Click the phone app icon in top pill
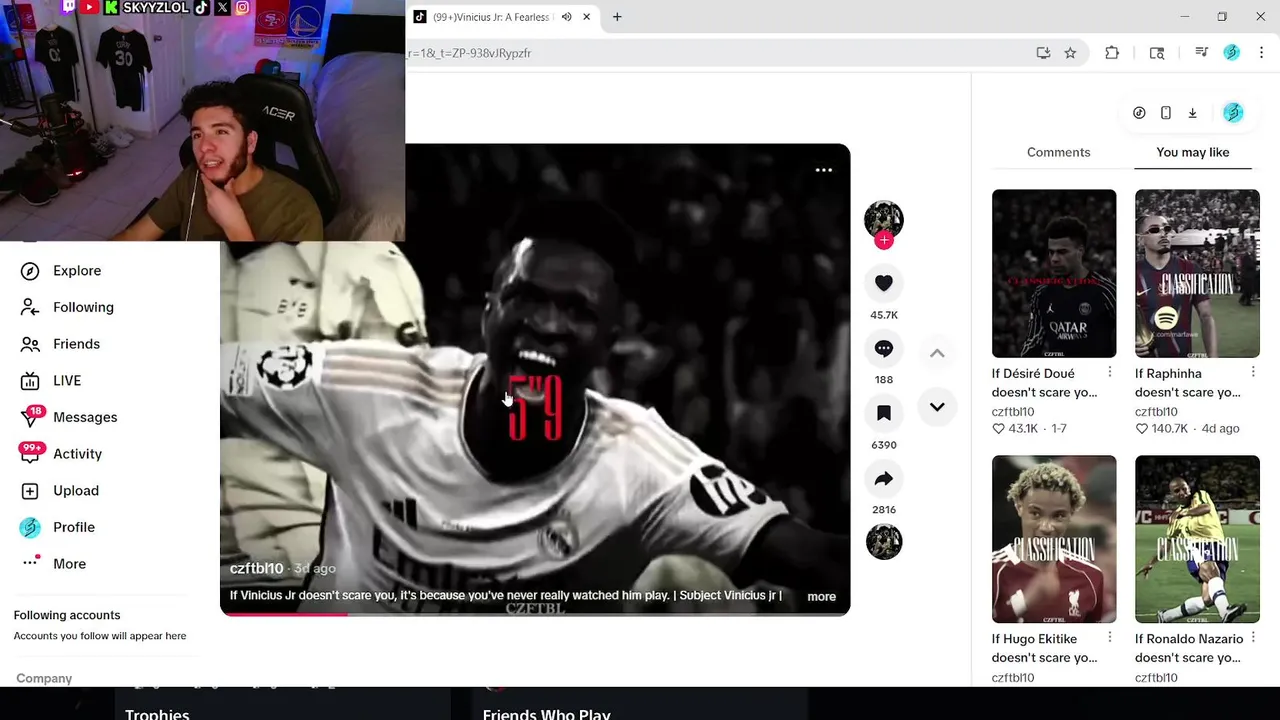 [1166, 113]
